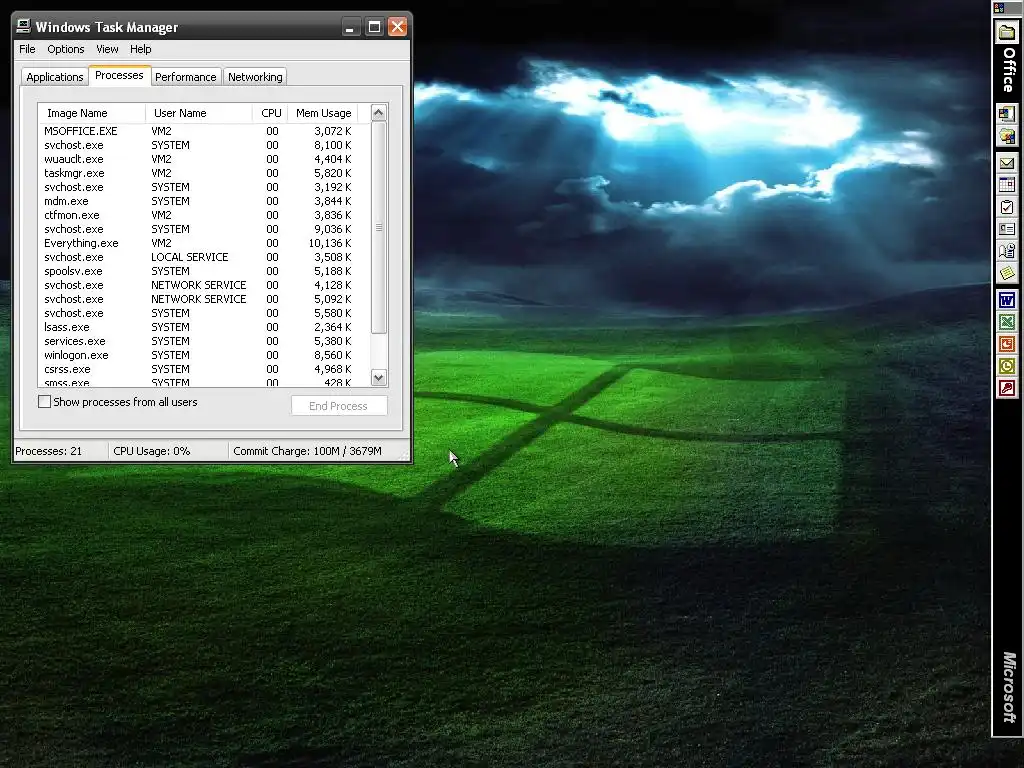Image resolution: width=1024 pixels, height=768 pixels.
Task: Click the 8,100 K memory value
Action: pyautogui.click(x=332, y=145)
